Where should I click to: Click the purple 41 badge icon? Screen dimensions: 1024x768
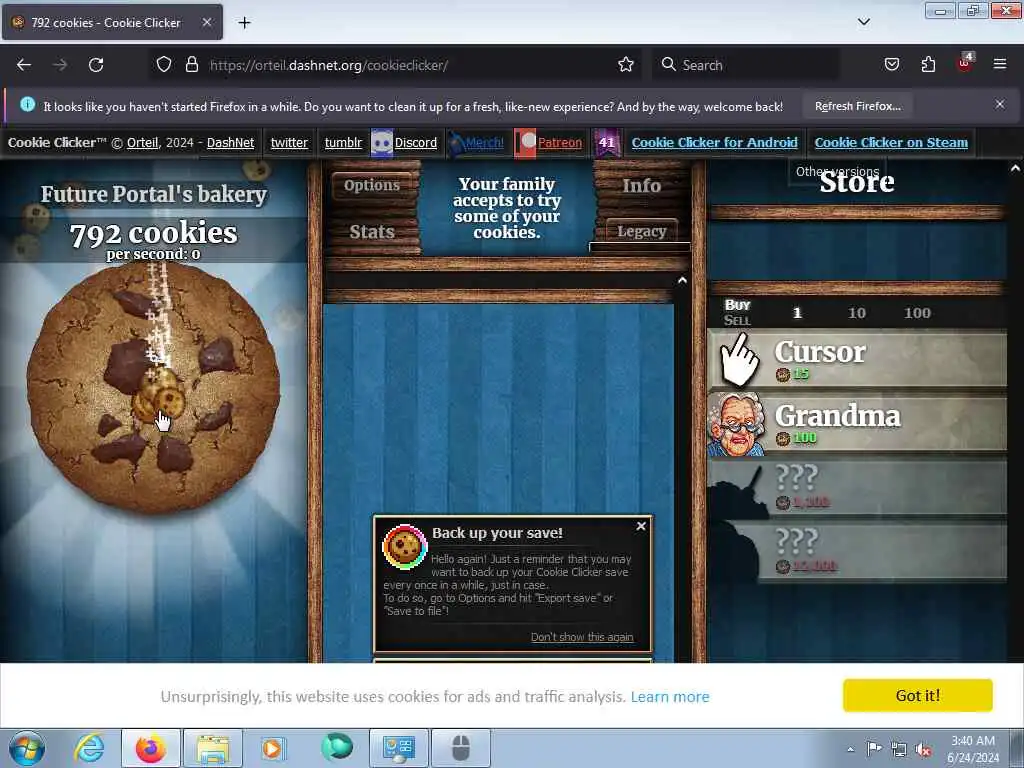[x=607, y=142]
